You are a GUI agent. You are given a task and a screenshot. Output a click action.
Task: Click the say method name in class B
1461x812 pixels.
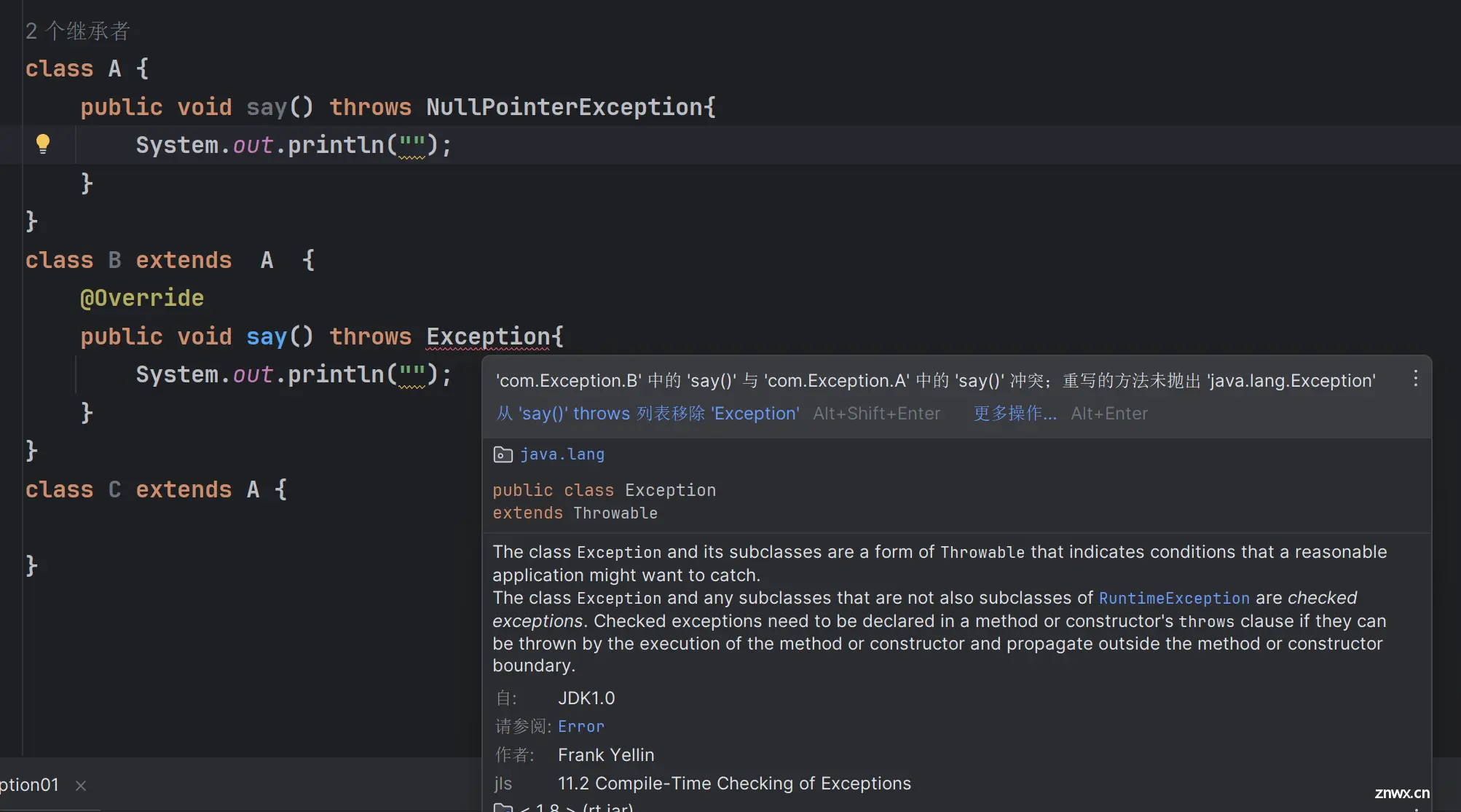coord(267,336)
